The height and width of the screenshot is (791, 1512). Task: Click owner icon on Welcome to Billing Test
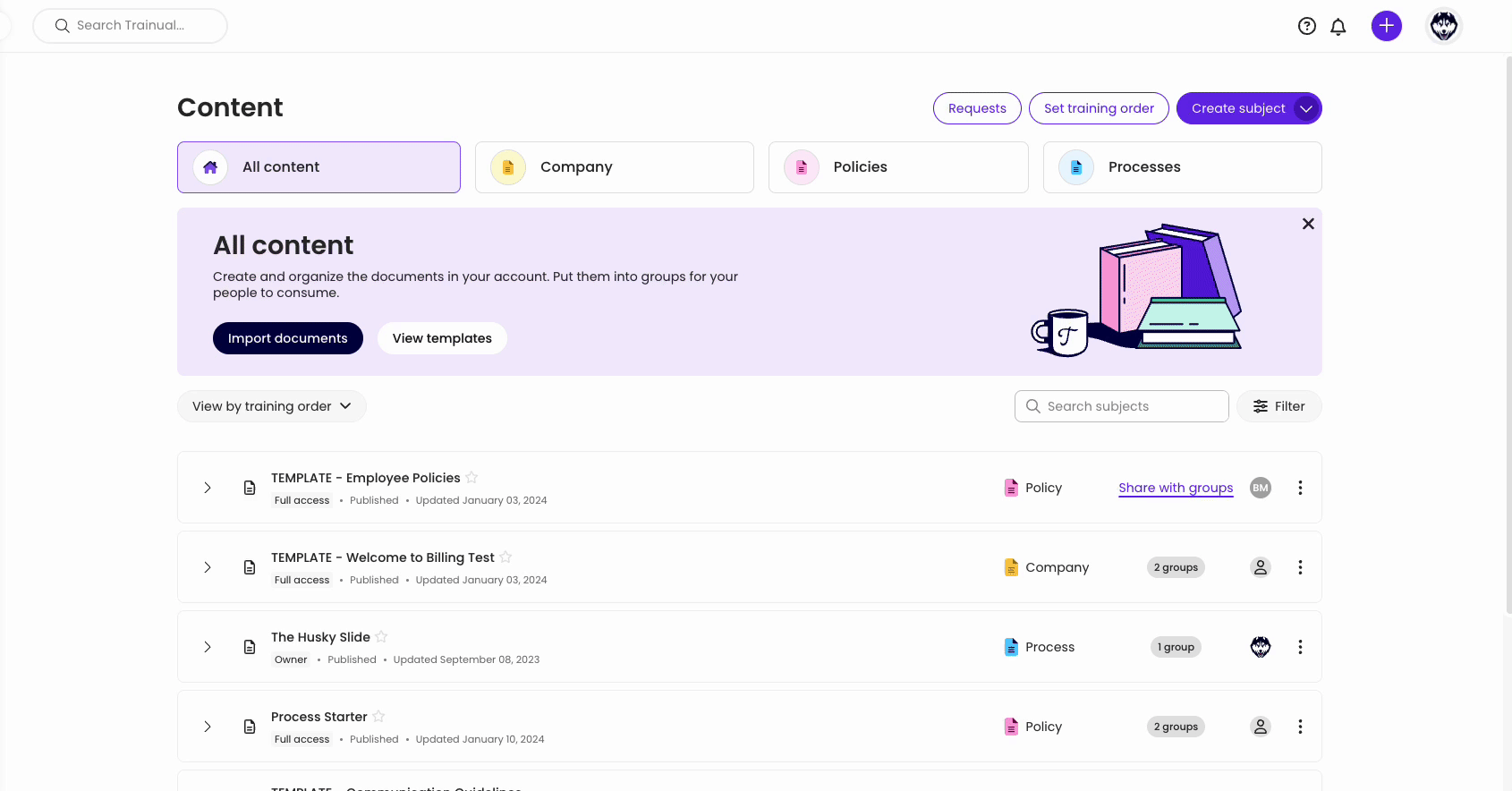click(1261, 567)
